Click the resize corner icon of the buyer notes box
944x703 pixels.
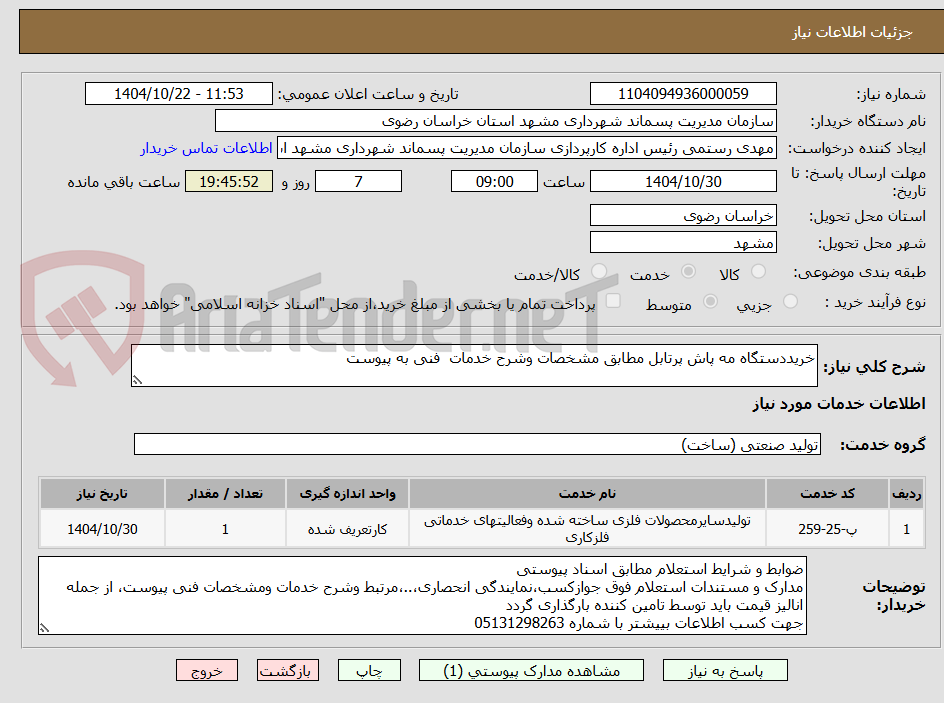click(x=42, y=629)
